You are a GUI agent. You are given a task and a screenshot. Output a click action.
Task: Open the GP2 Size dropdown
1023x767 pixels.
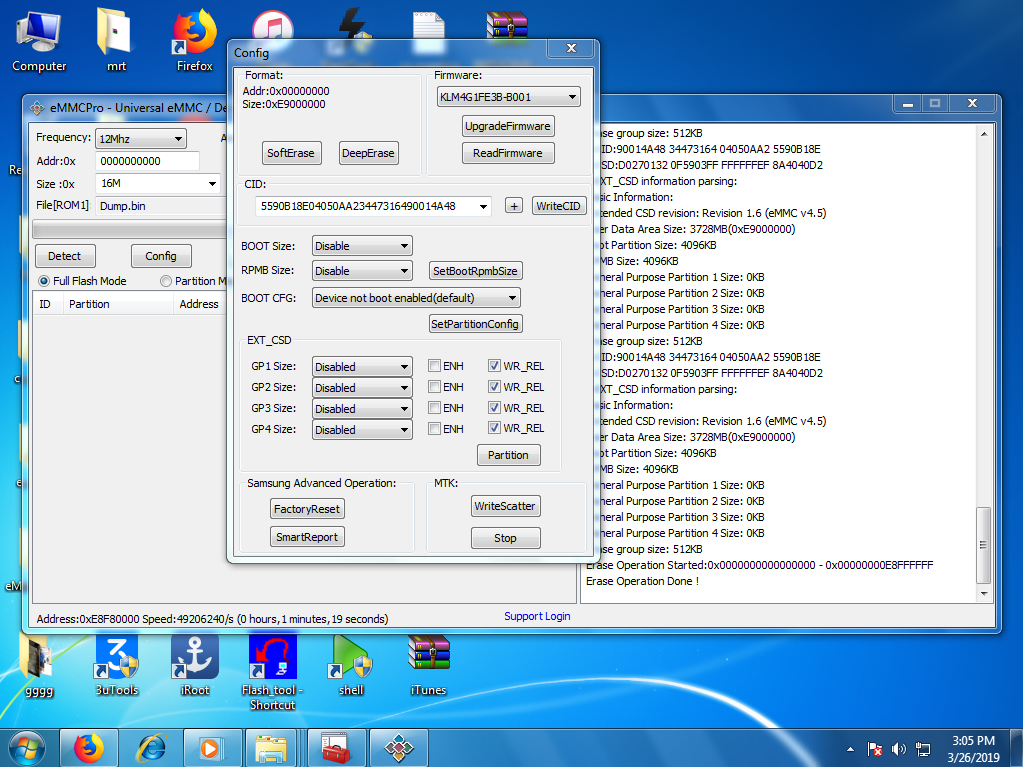362,387
